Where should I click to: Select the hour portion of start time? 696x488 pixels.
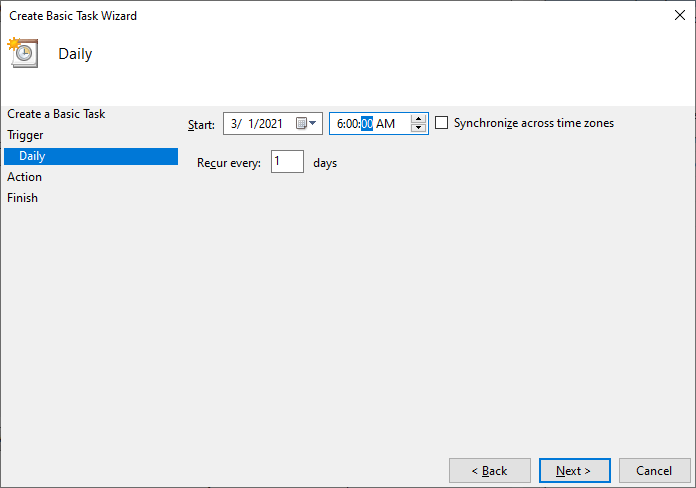click(x=340, y=124)
